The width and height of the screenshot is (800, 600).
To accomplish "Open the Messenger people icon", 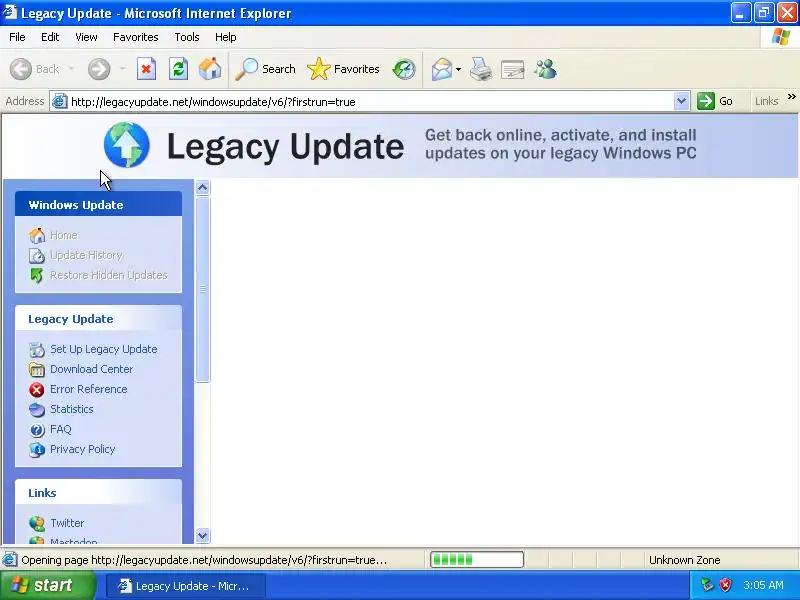I will click(545, 69).
